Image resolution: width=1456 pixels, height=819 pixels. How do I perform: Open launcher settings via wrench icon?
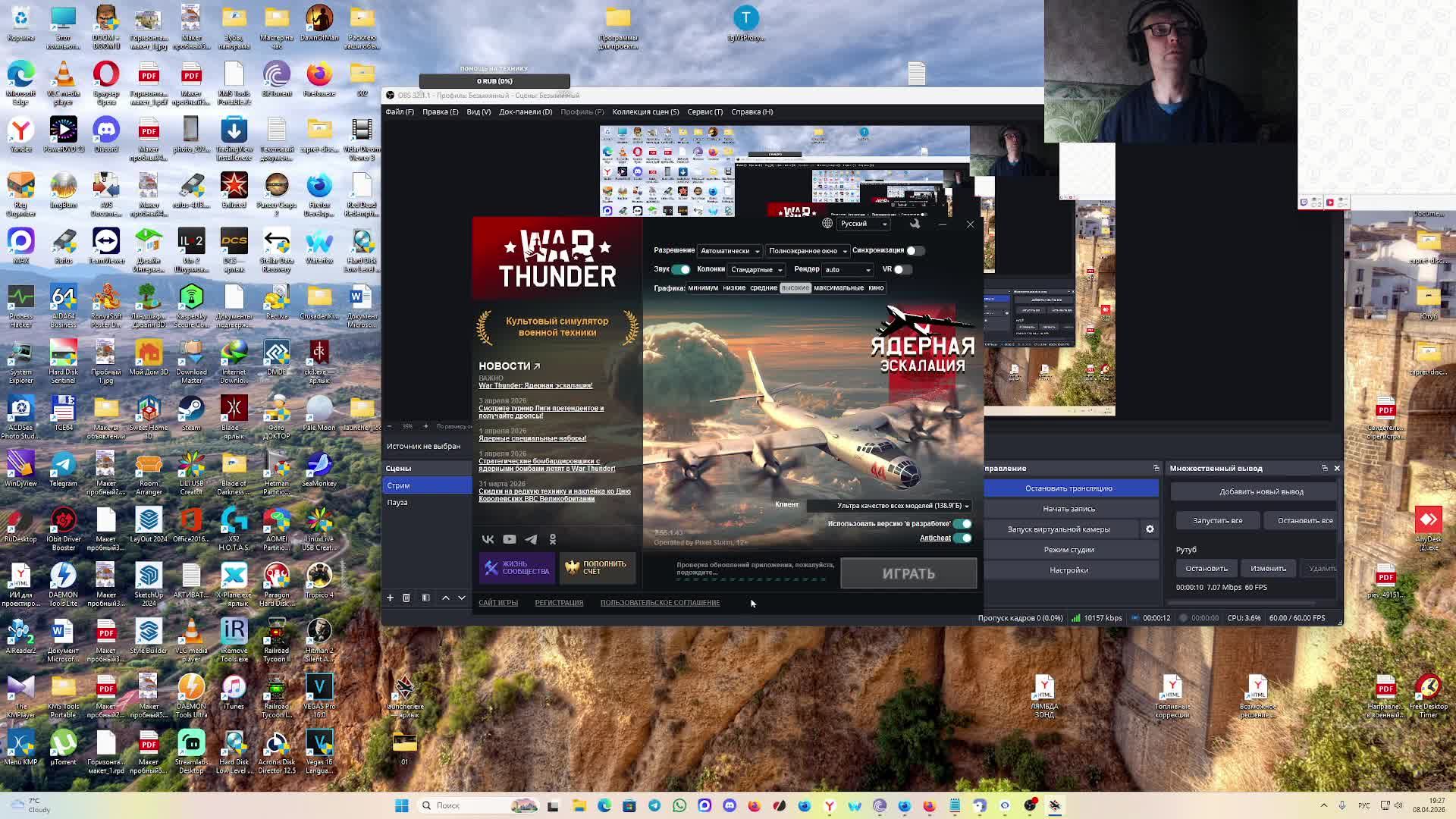tap(915, 224)
